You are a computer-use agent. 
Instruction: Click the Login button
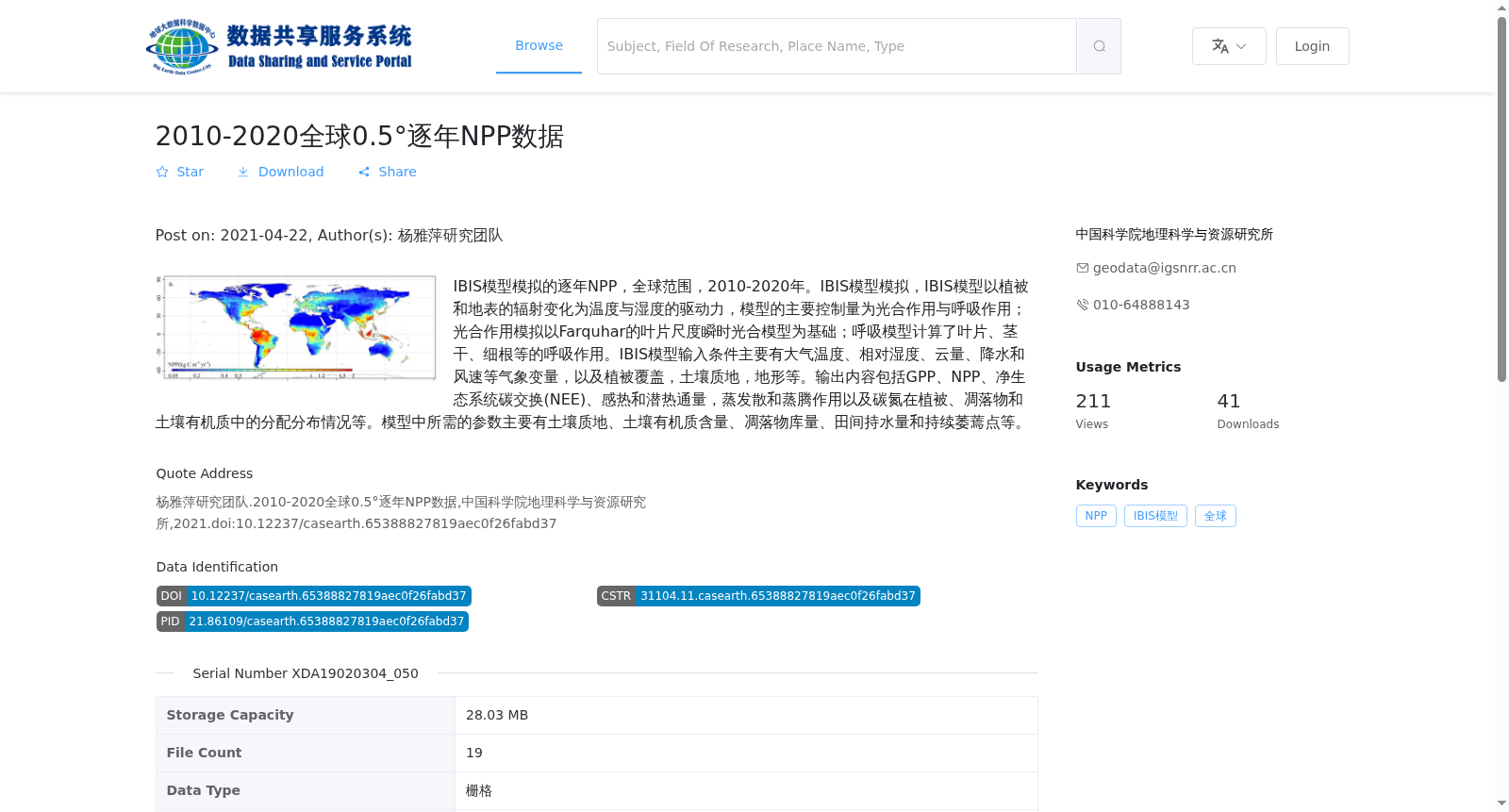(1312, 46)
